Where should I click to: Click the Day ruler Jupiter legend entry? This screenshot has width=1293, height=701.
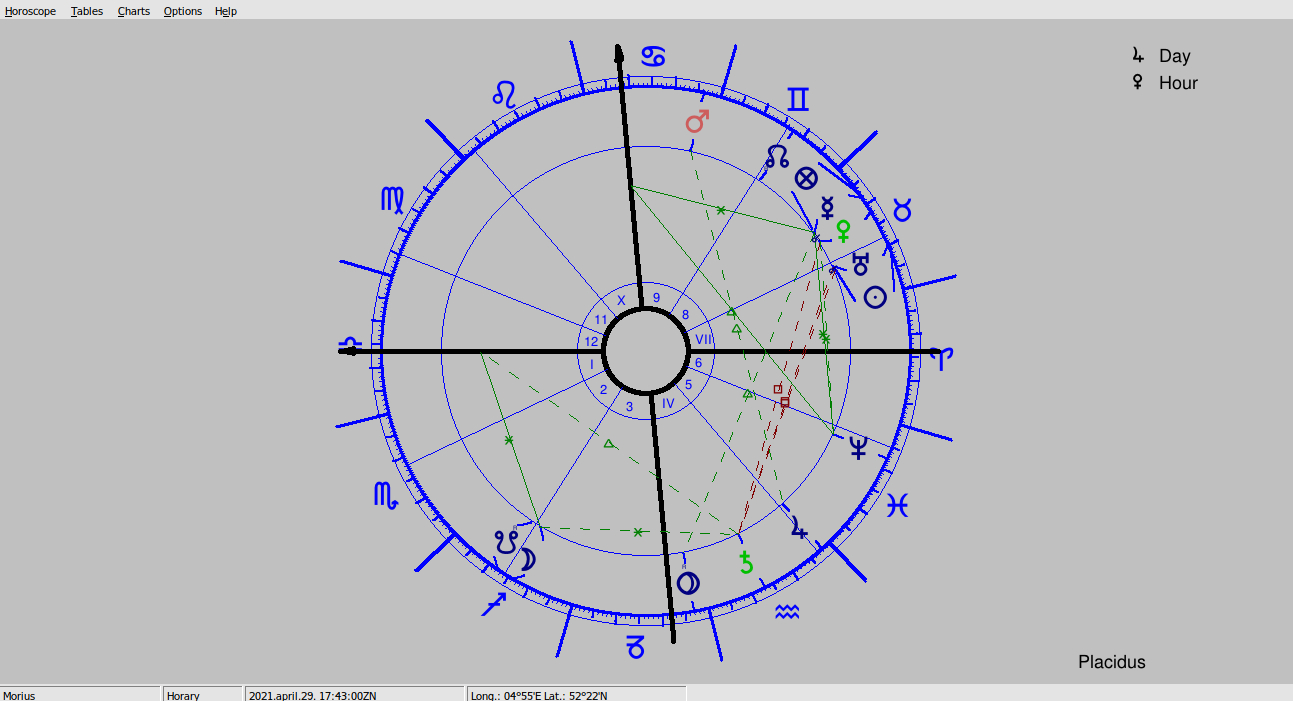tap(1161, 56)
